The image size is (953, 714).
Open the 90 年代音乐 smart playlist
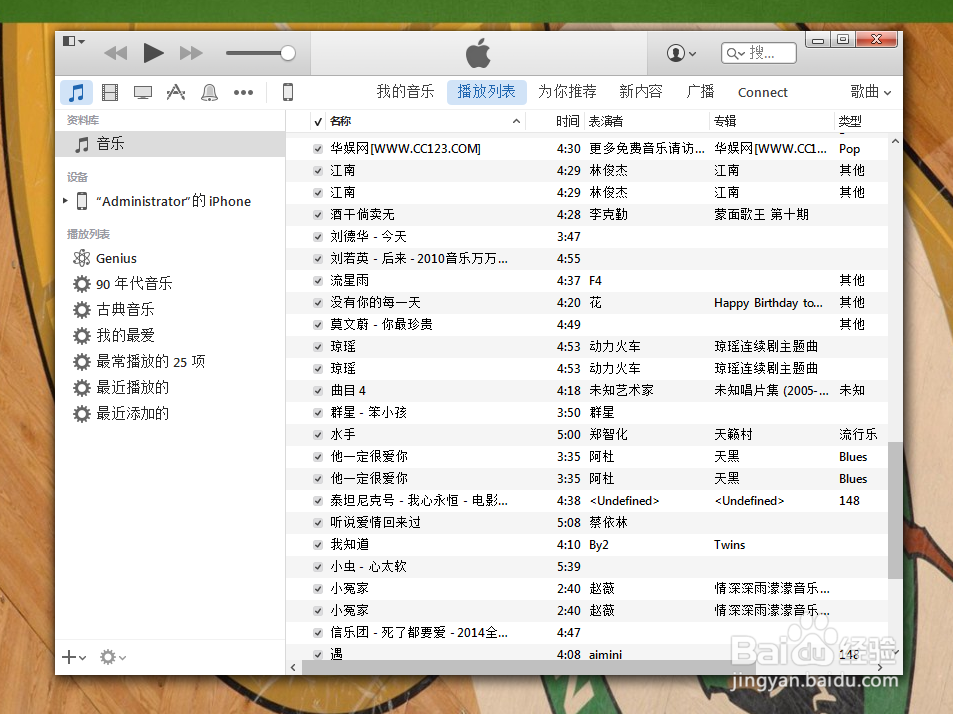(x=134, y=284)
